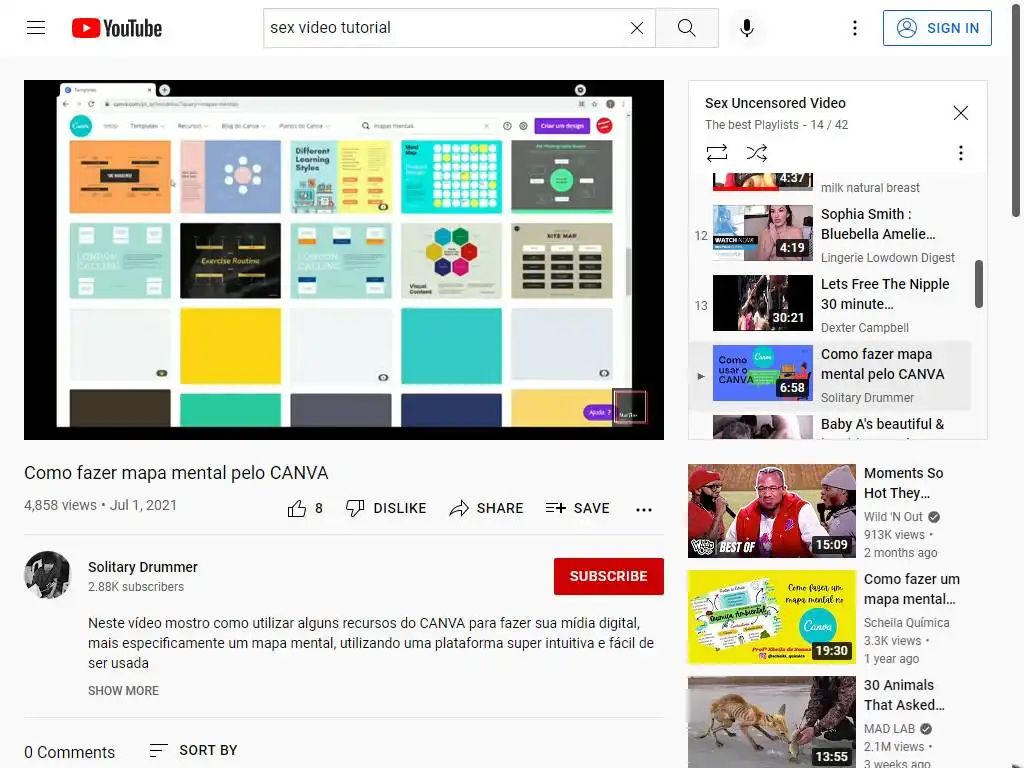The width and height of the screenshot is (1024, 768).
Task: Click the video title Como fazer mapa mental pelo CANVA
Action: pyautogui.click(x=176, y=473)
